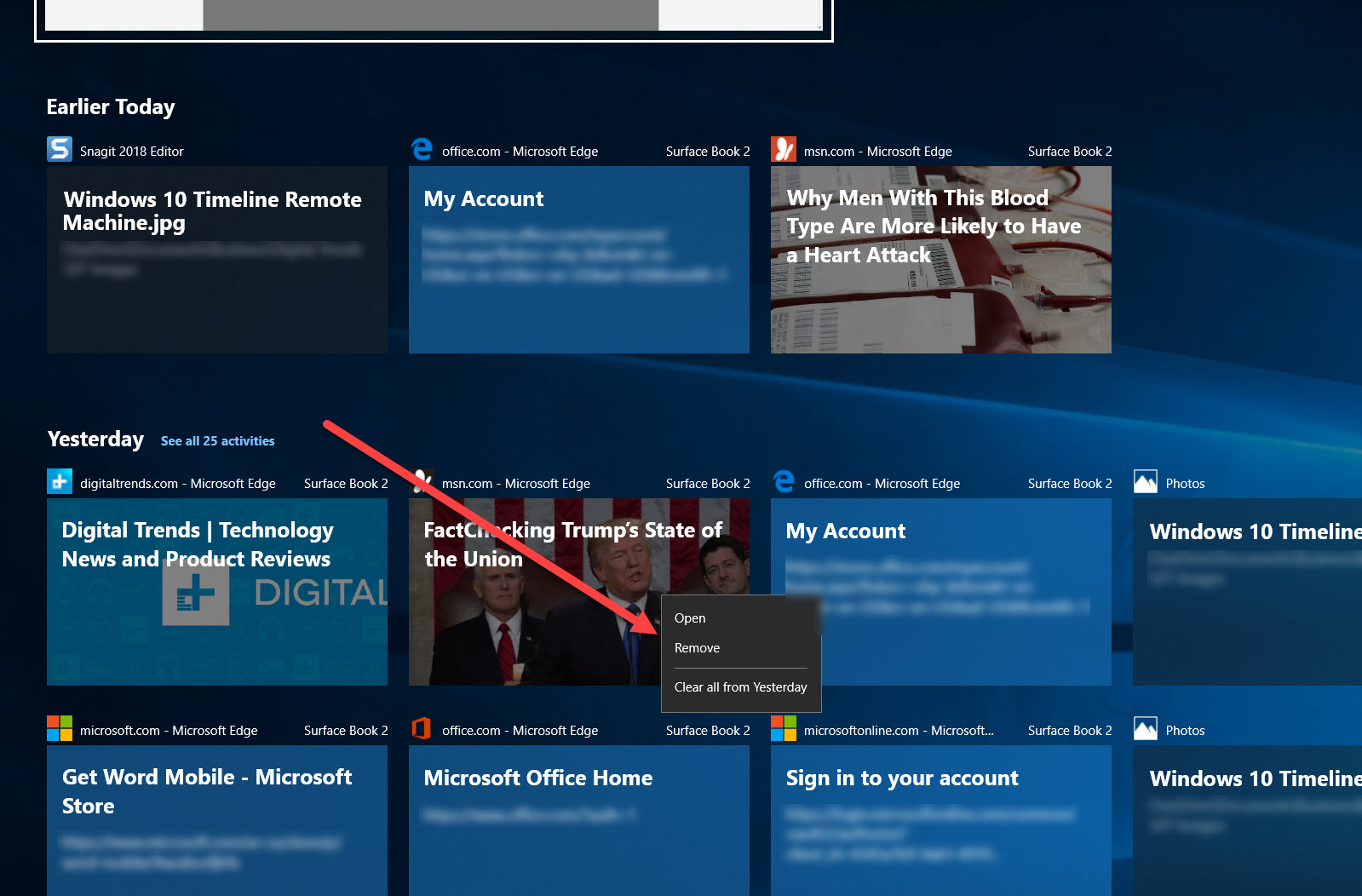This screenshot has width=1362, height=896.
Task: Click Snagit 2018 Editor label
Action: [132, 151]
